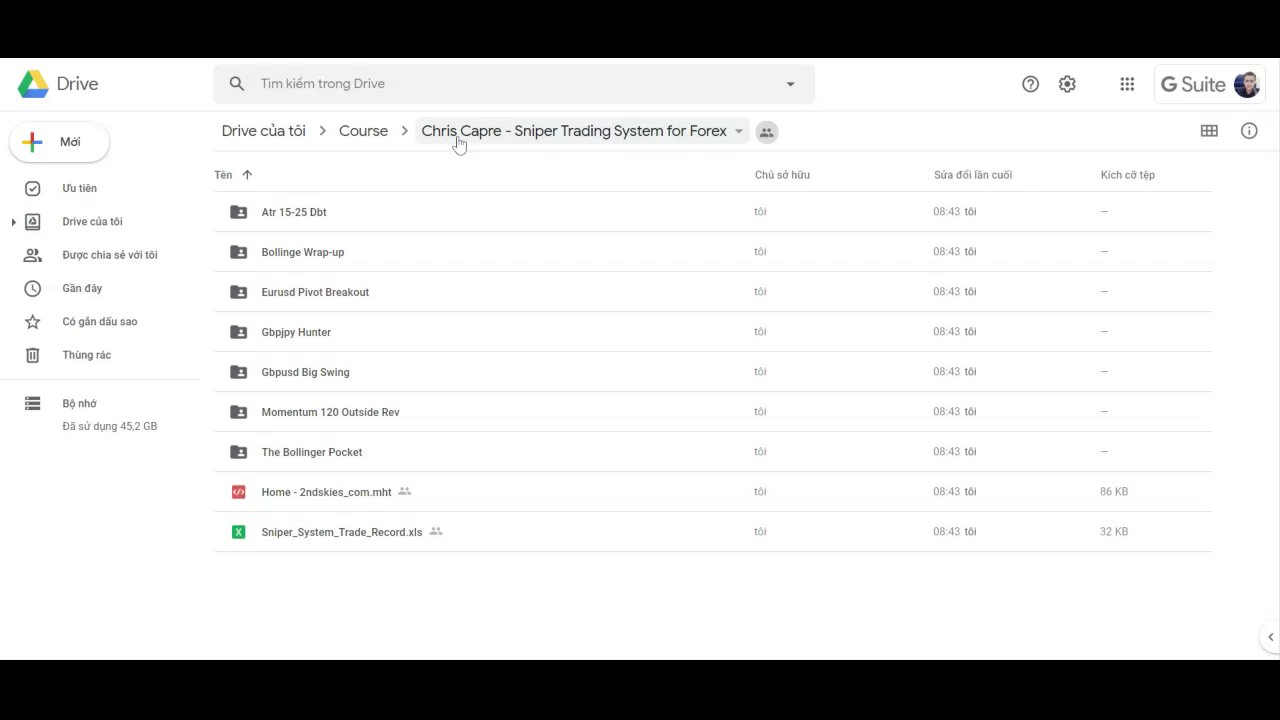This screenshot has height=720, width=1280.
Task: Focus the 'Tìm kiếm trong Drive' search field
Action: tap(514, 84)
